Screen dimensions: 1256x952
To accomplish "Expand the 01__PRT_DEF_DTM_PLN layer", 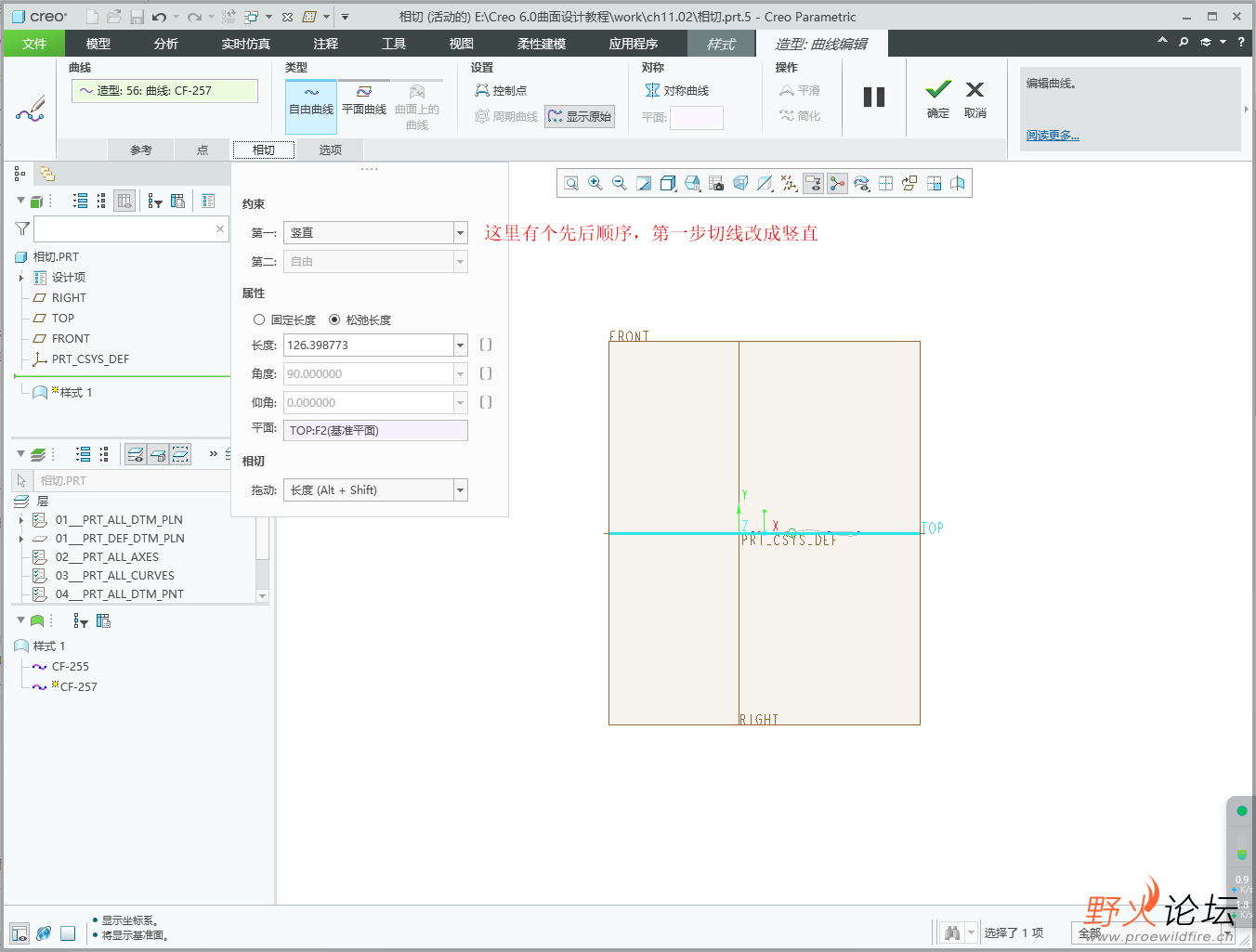I will [21, 539].
